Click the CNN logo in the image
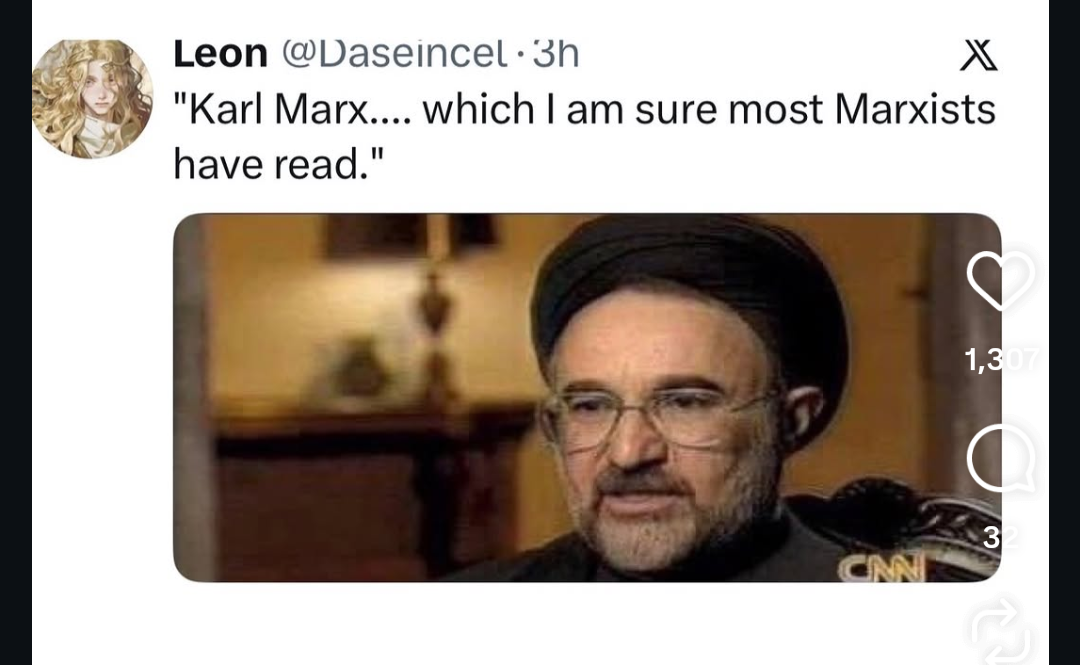The image size is (1080, 665). [x=882, y=567]
